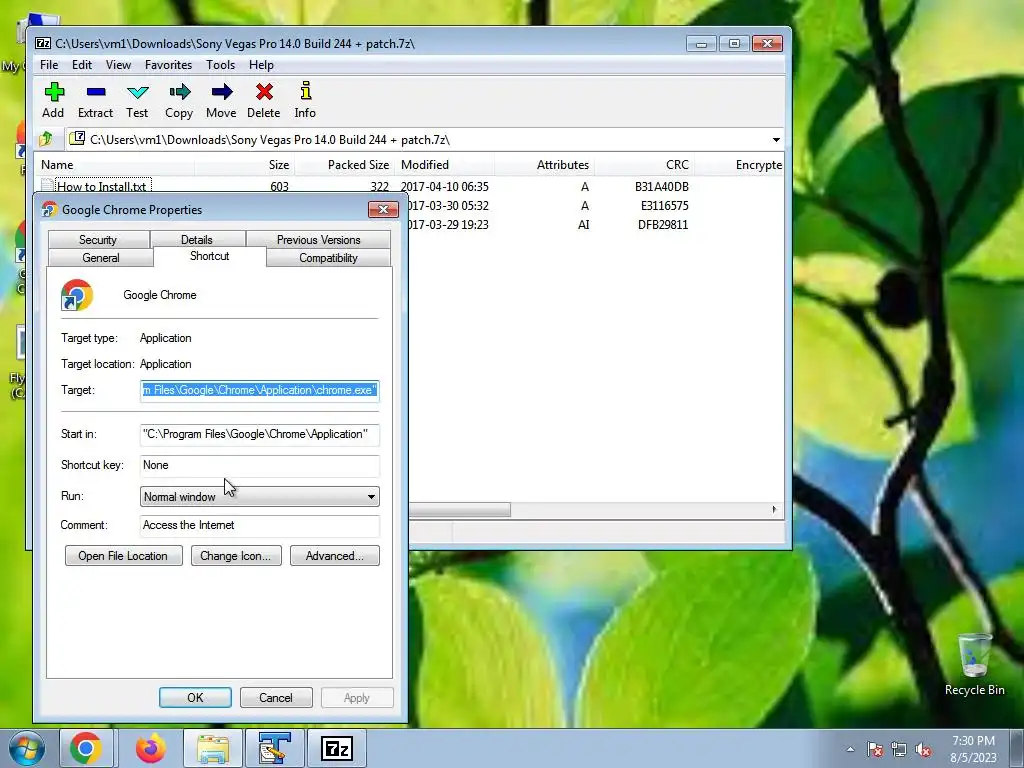Viewport: 1024px width, 768px height.
Task: Switch to the Details tab
Action: pos(197,240)
